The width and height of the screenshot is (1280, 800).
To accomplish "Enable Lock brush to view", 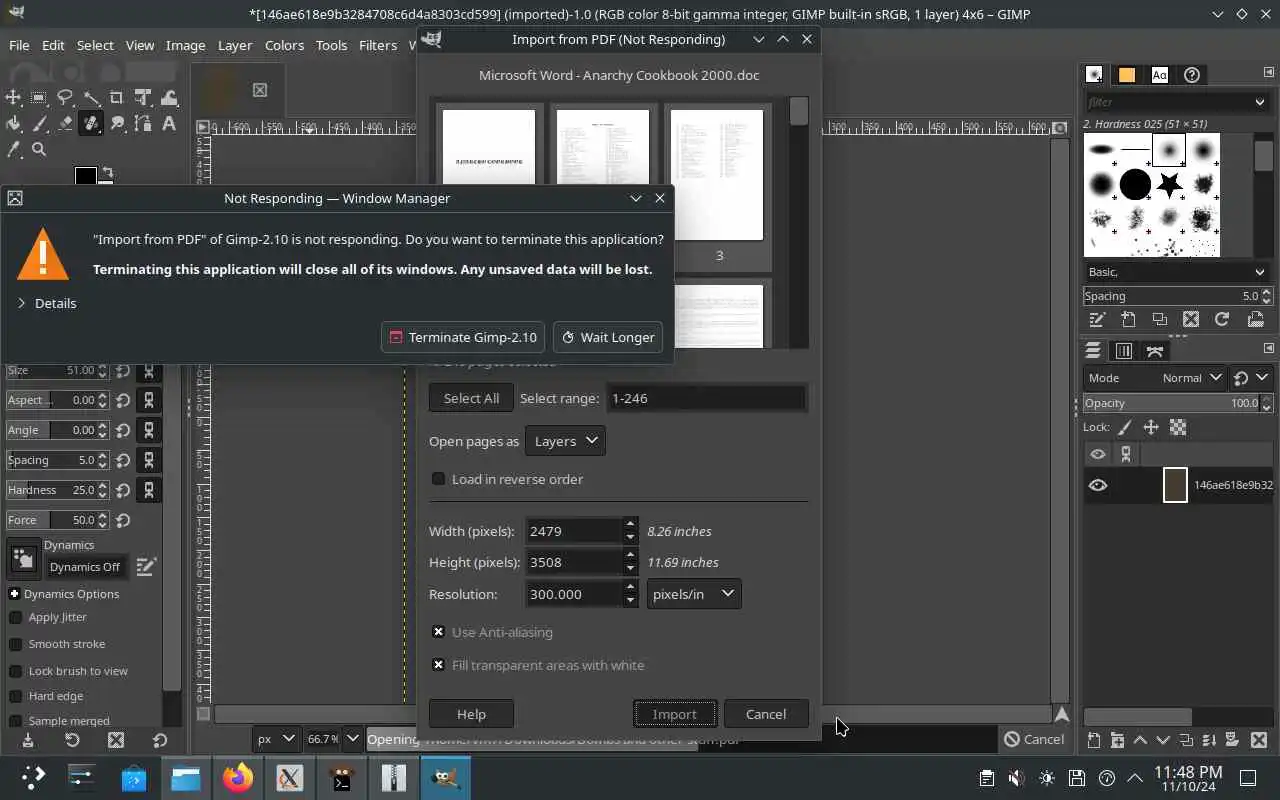I will 15,671.
